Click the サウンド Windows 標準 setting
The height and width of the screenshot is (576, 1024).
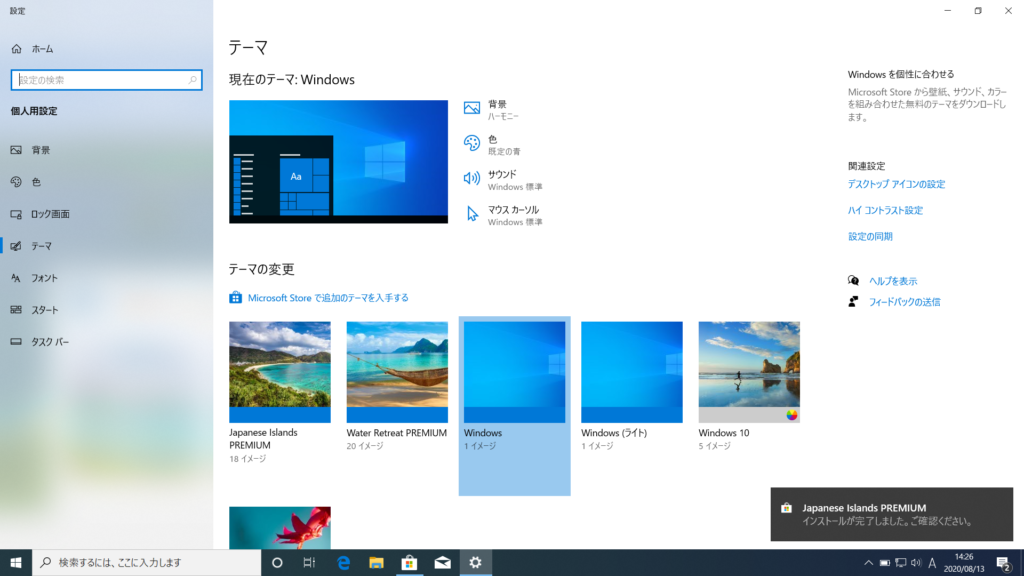pos(515,180)
